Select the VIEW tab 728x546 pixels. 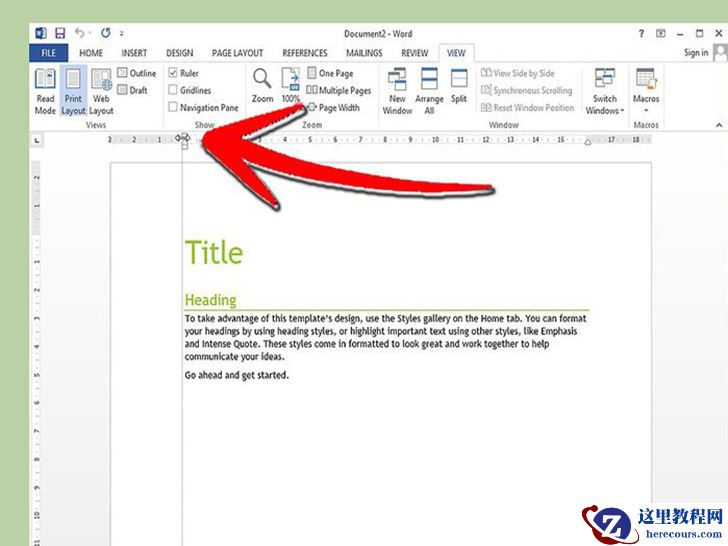tap(456, 53)
